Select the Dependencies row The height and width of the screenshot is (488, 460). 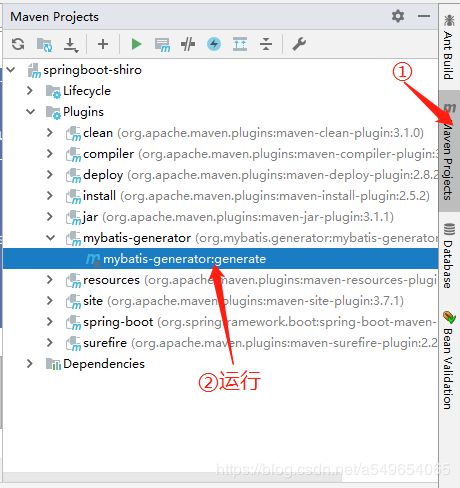pyautogui.click(x=221, y=364)
